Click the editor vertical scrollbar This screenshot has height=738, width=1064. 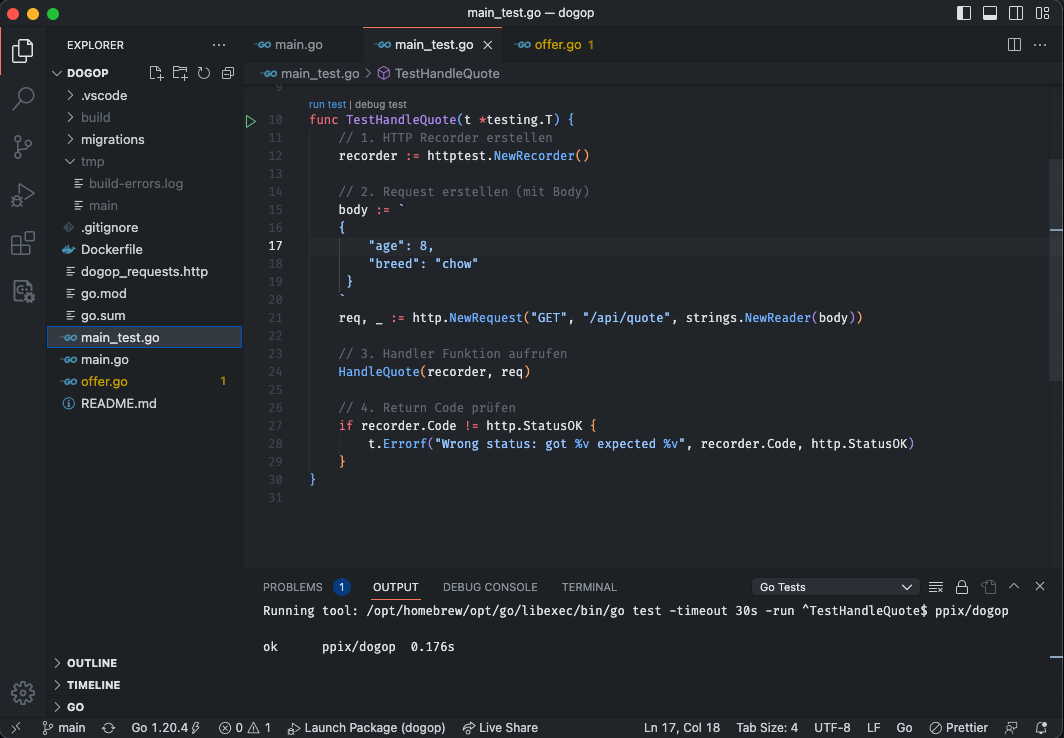(x=1056, y=269)
